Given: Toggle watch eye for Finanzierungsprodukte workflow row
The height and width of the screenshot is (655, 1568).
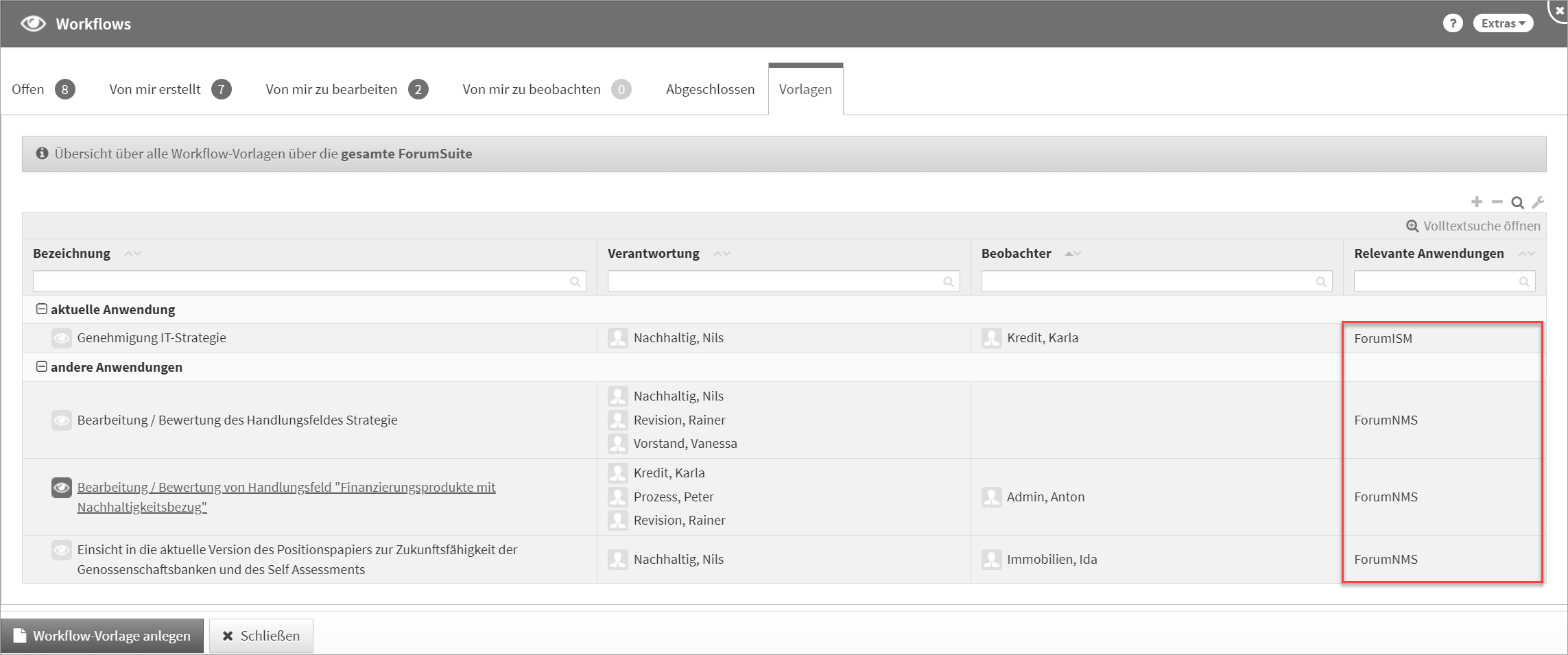Looking at the screenshot, I should [62, 488].
